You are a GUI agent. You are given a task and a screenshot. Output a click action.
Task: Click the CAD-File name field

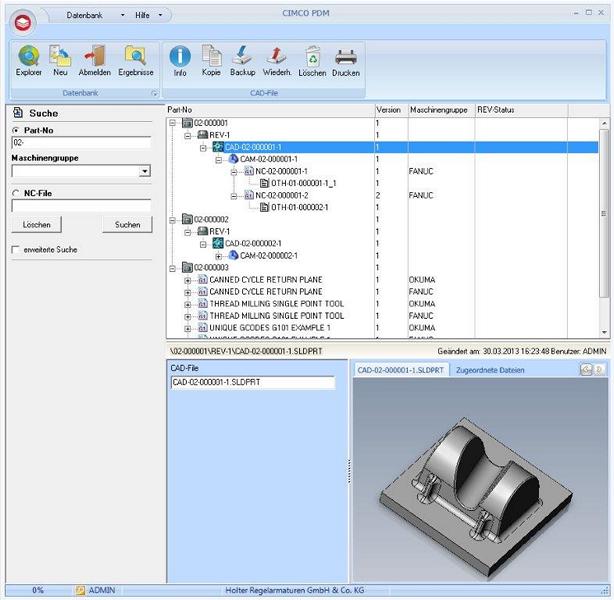[x=253, y=382]
